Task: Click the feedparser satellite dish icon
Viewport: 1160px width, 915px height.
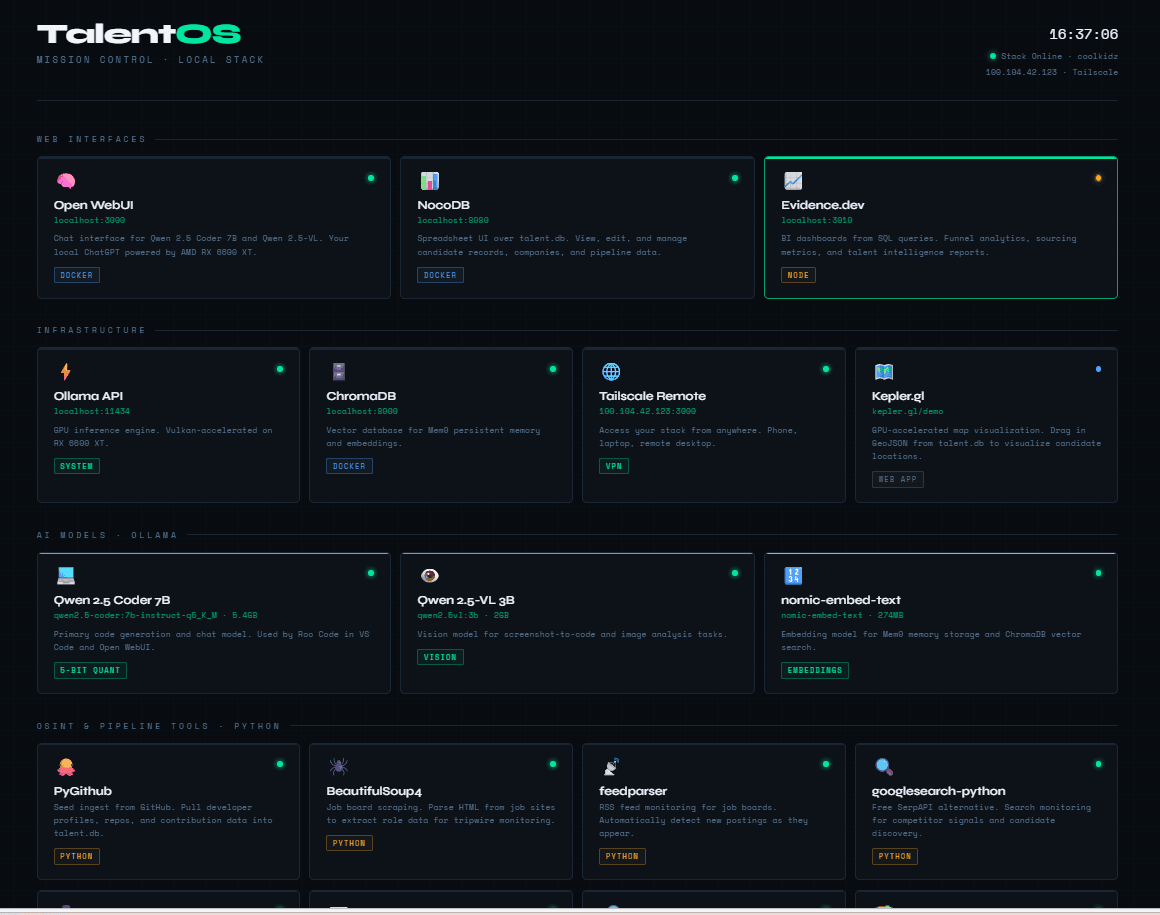Action: pyautogui.click(x=611, y=766)
